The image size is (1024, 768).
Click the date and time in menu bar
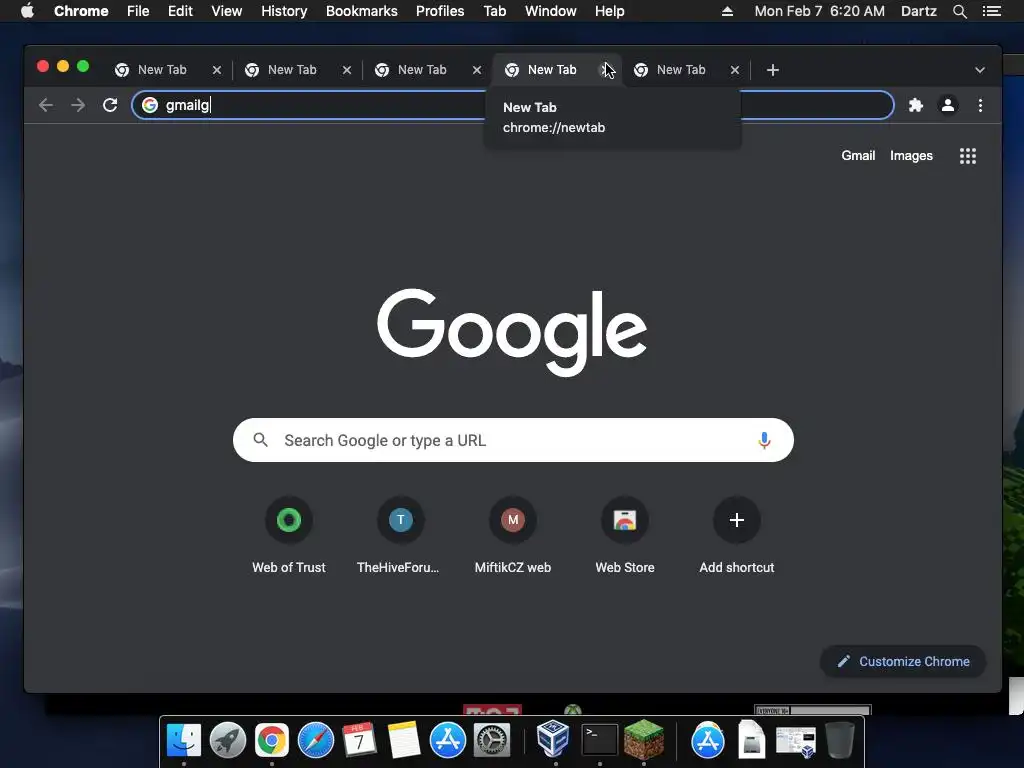tap(819, 11)
